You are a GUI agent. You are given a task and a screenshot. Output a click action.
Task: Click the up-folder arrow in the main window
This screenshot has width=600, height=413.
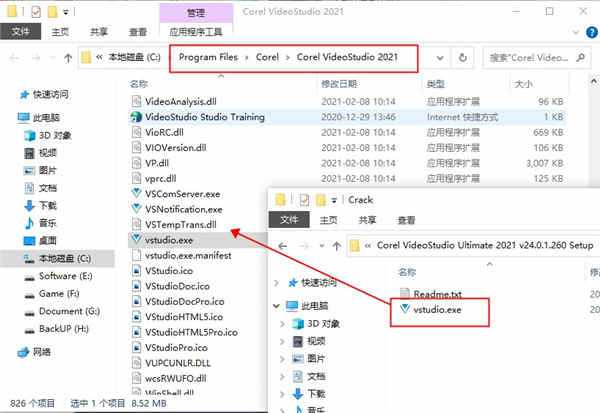[68, 58]
